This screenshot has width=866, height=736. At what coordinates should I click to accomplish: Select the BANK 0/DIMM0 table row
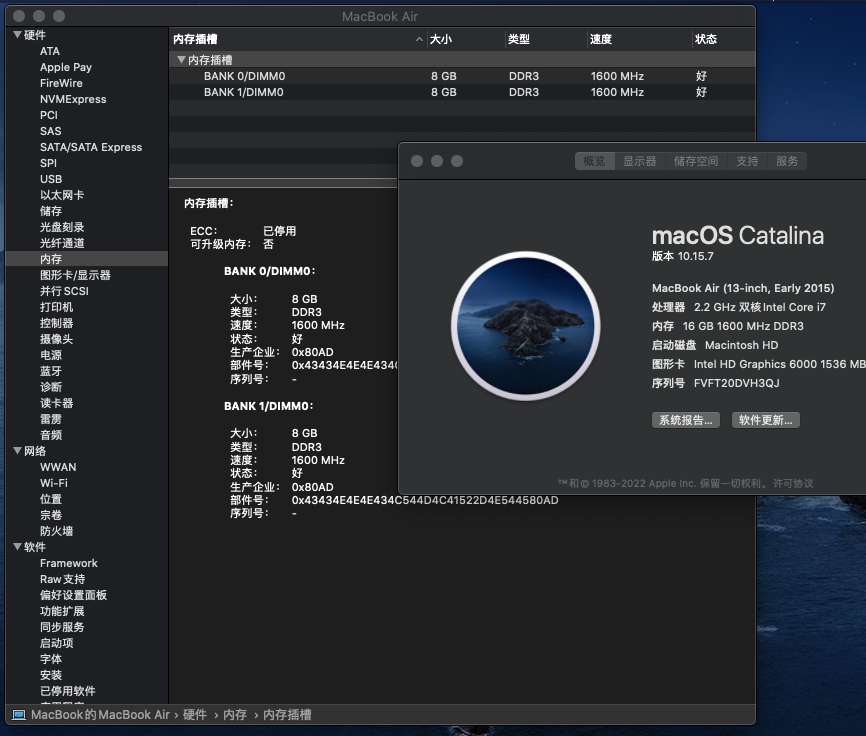pos(462,76)
